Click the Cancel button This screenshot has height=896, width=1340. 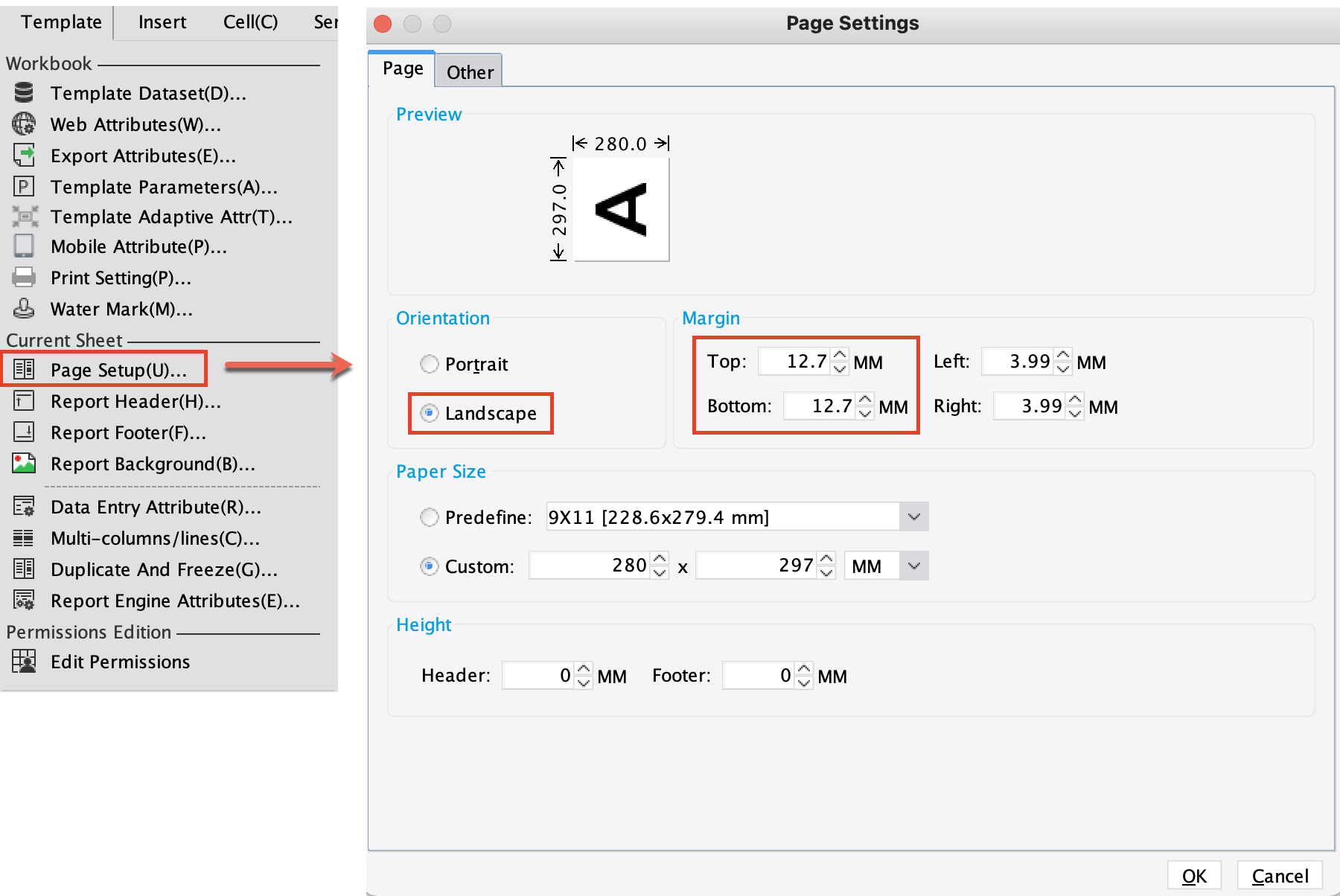(1280, 875)
